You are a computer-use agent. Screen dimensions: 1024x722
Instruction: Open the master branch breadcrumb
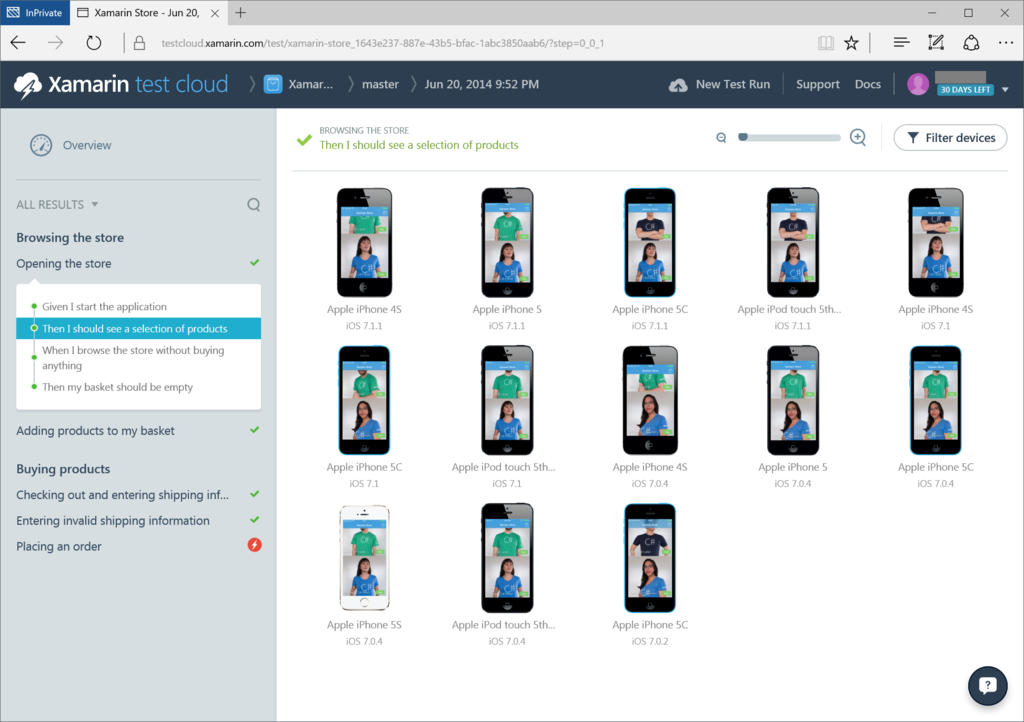380,84
